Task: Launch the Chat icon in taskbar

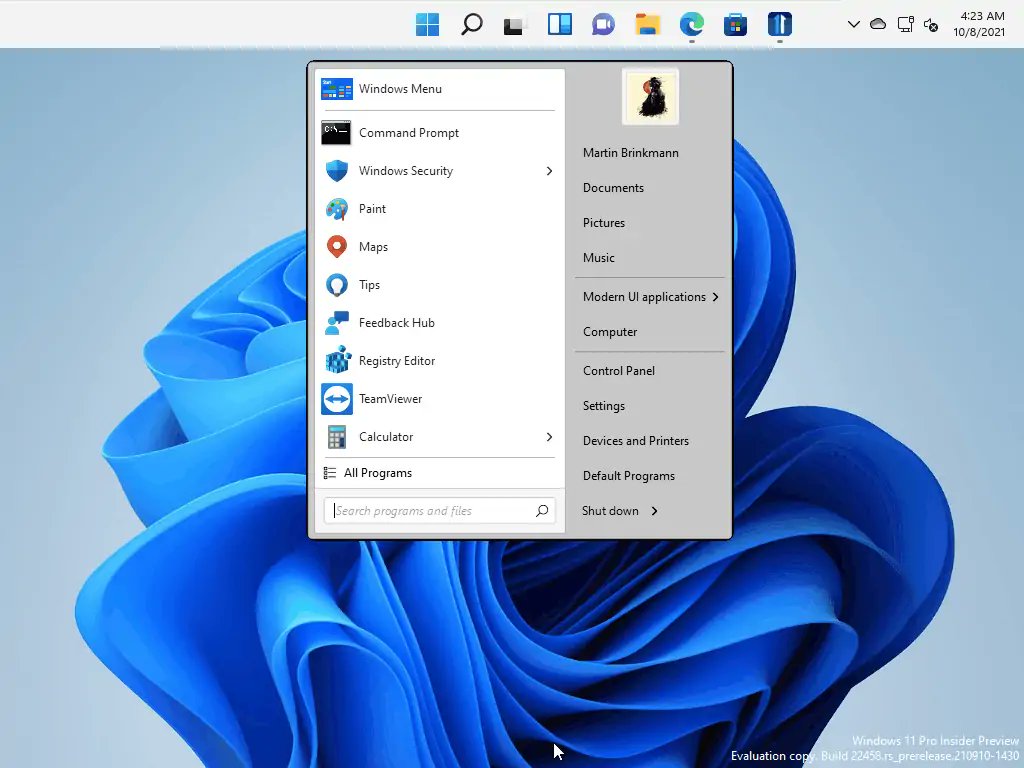Action: [603, 25]
